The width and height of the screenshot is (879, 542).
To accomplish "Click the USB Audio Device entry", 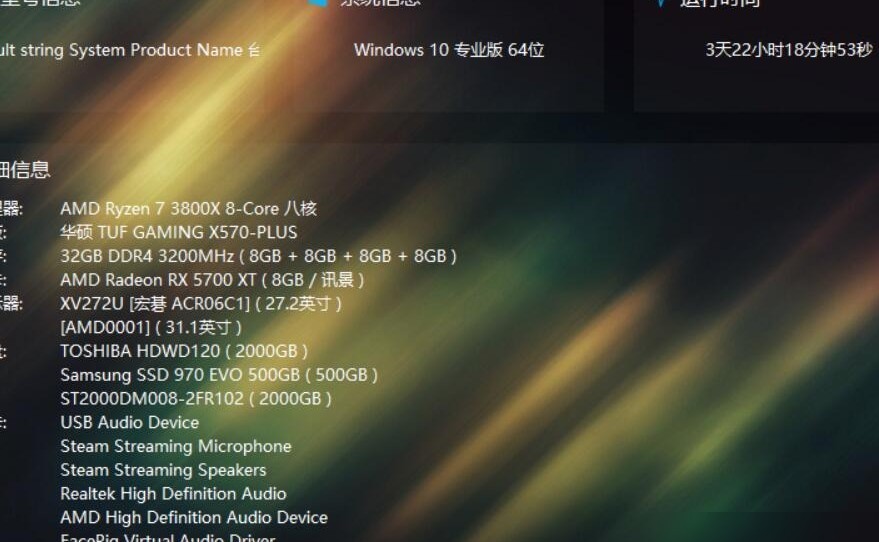I will pyautogui.click(x=129, y=422).
